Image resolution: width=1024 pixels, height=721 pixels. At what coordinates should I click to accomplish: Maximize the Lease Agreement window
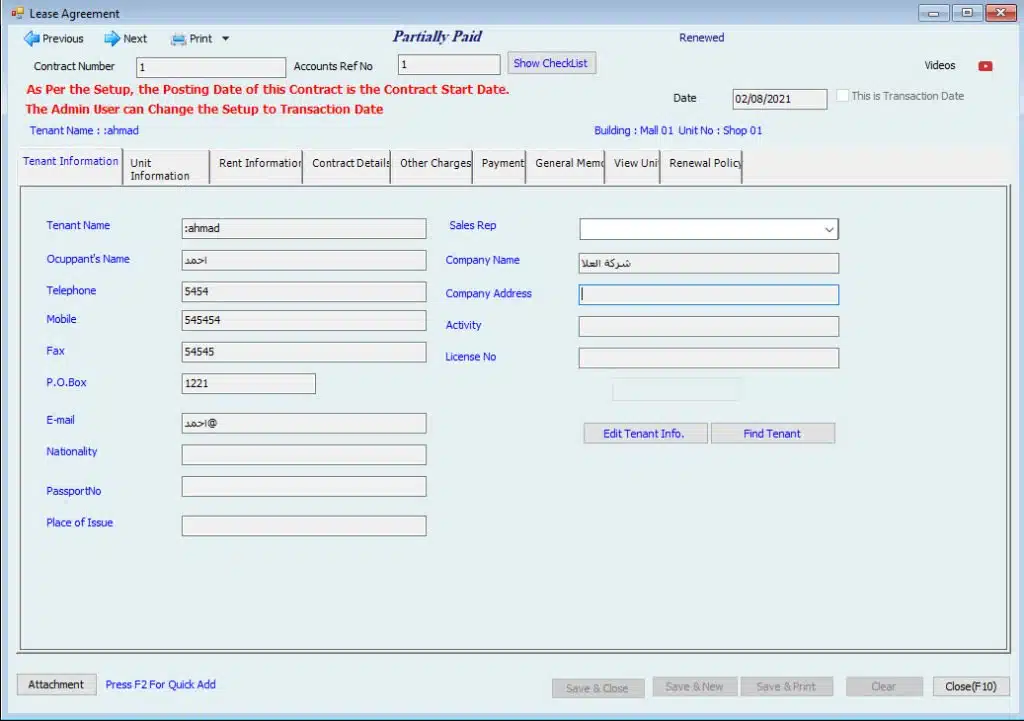[967, 13]
